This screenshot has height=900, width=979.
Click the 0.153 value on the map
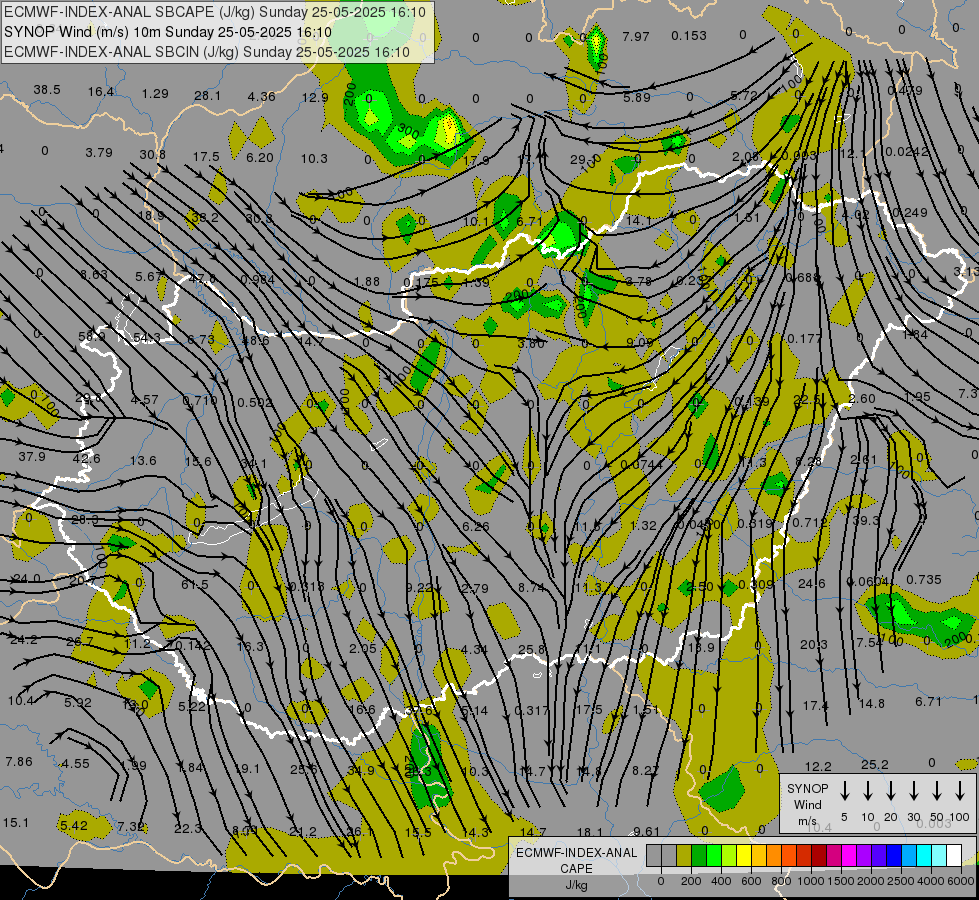click(x=689, y=36)
